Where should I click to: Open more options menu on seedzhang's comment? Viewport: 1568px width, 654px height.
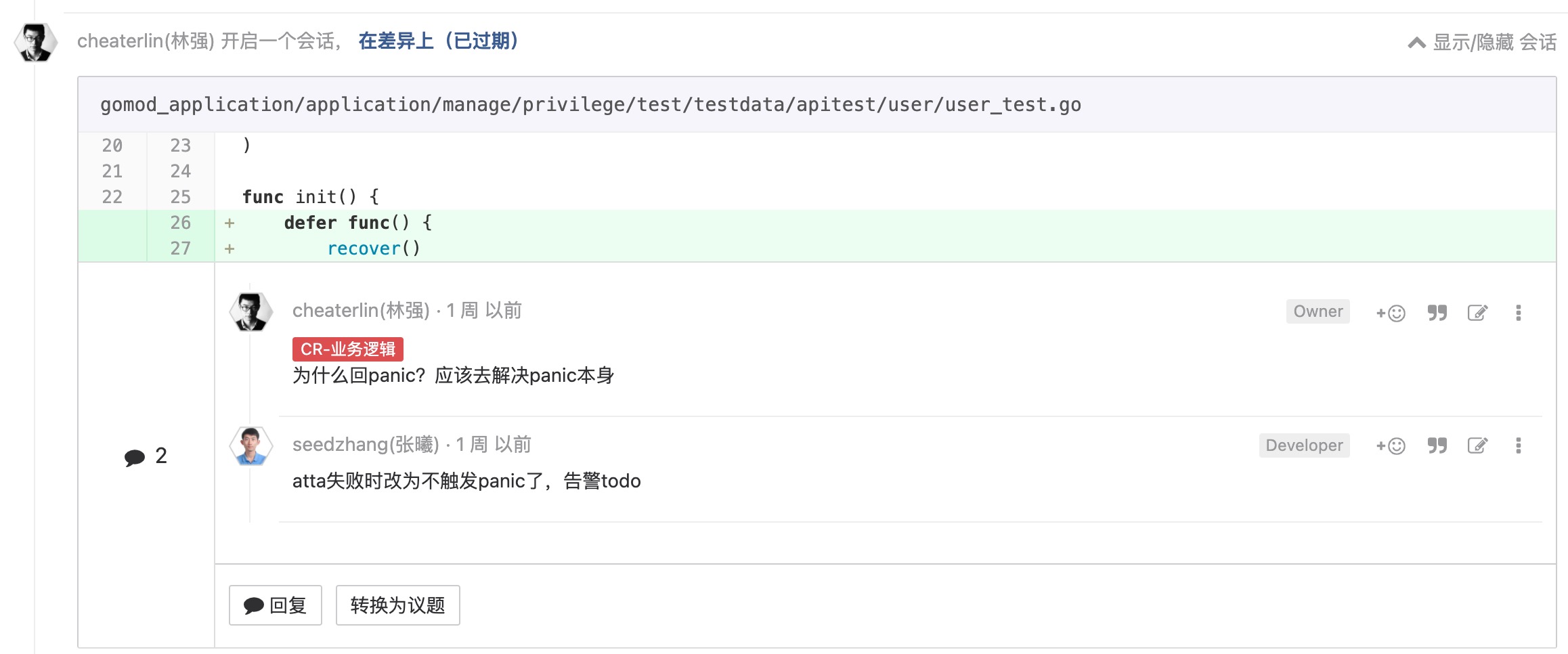(1519, 445)
